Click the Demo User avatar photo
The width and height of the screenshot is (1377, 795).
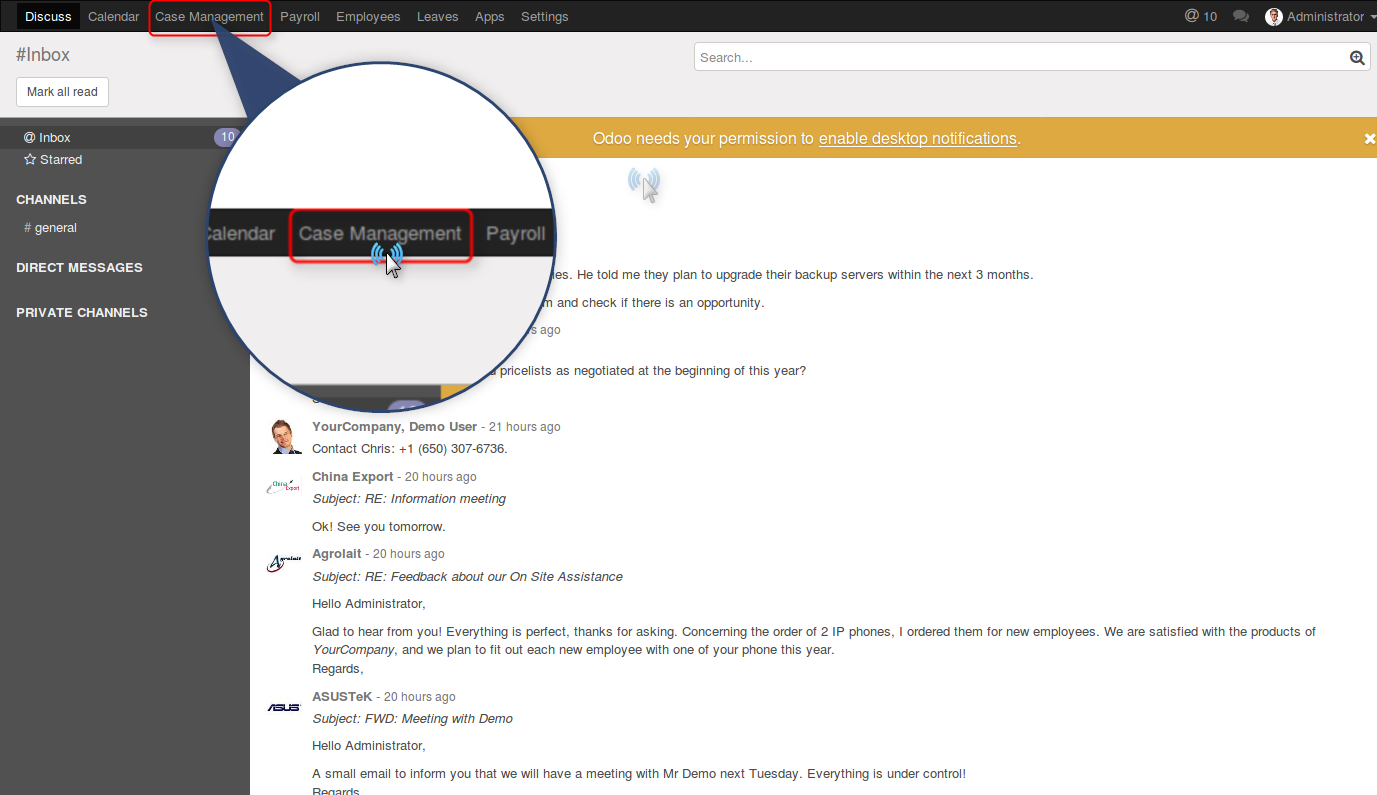(x=284, y=437)
